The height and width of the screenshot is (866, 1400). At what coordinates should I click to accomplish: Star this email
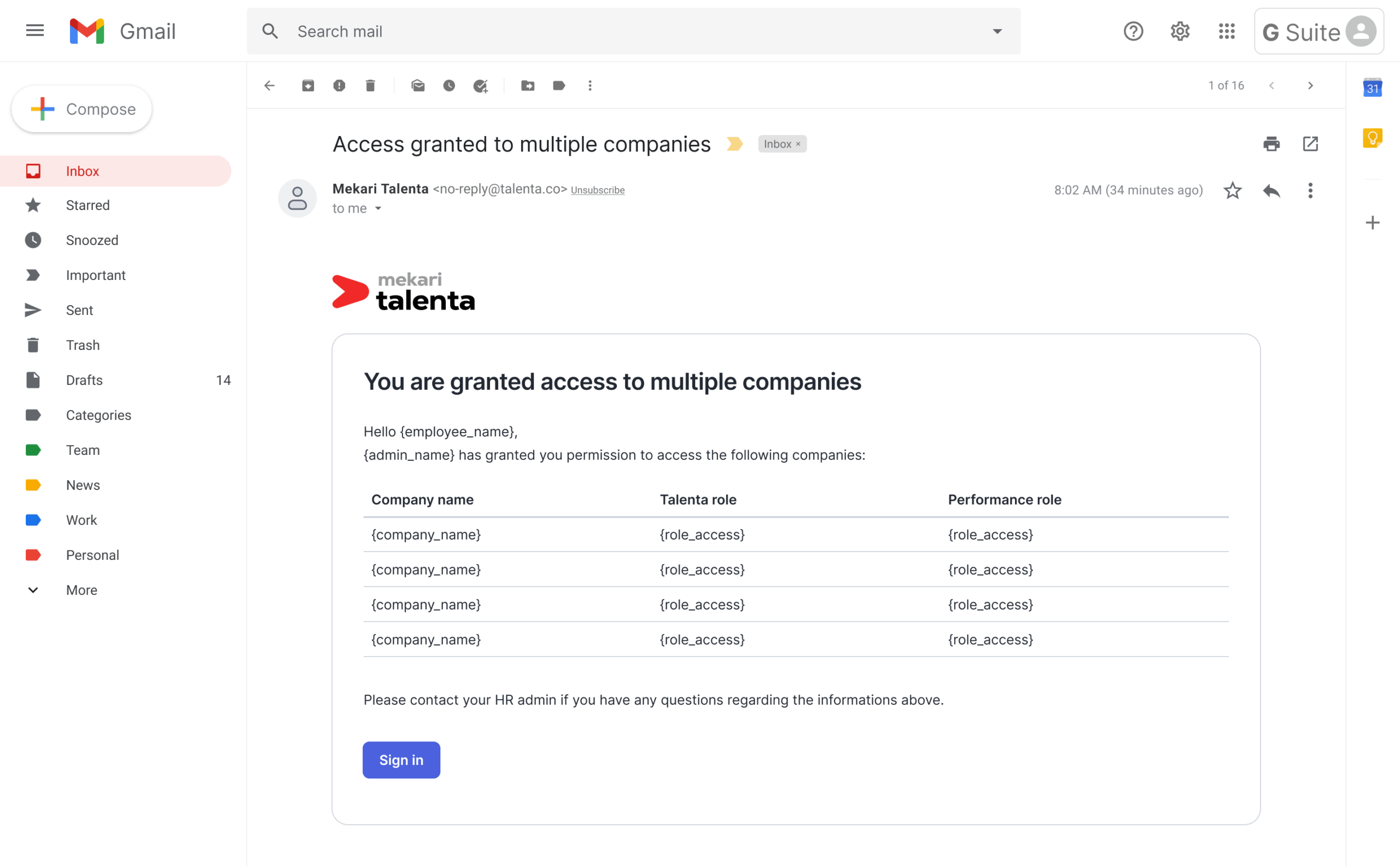coord(1232,191)
